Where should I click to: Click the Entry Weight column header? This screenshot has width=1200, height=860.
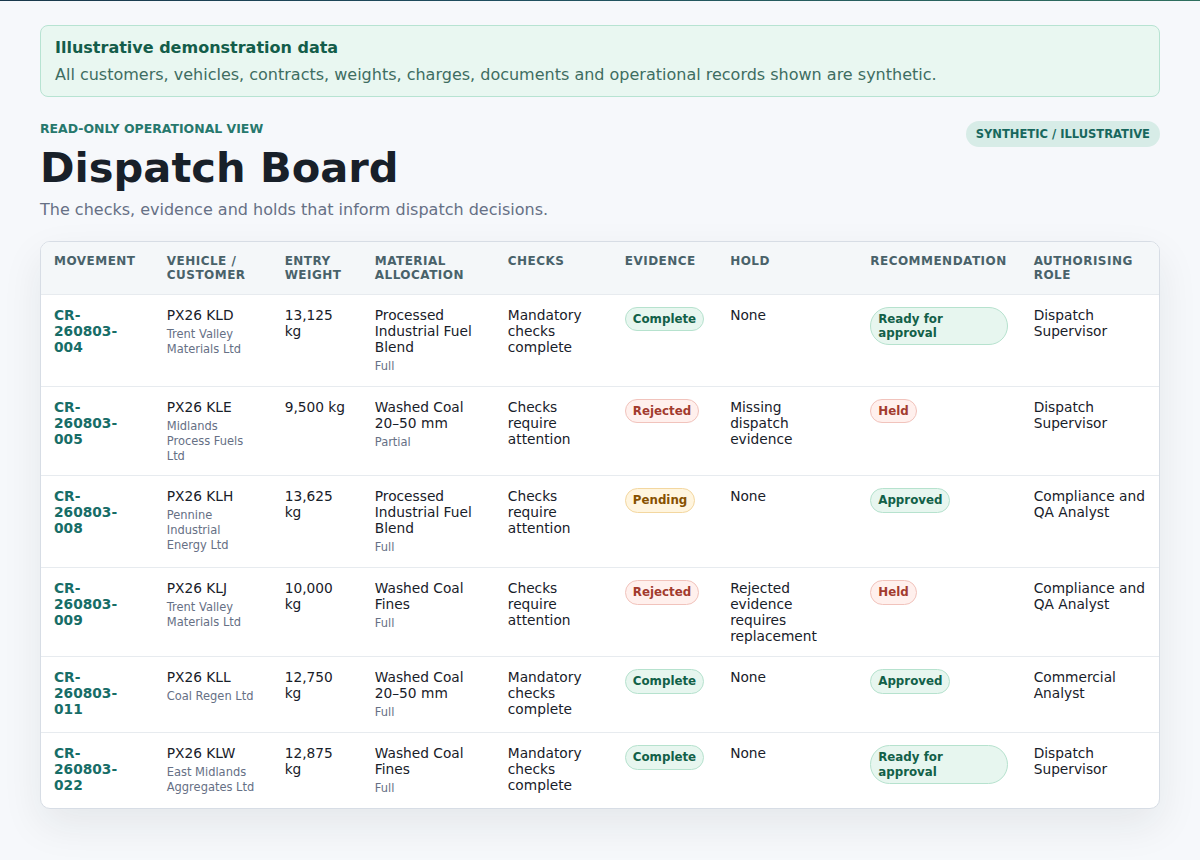pyautogui.click(x=313, y=268)
